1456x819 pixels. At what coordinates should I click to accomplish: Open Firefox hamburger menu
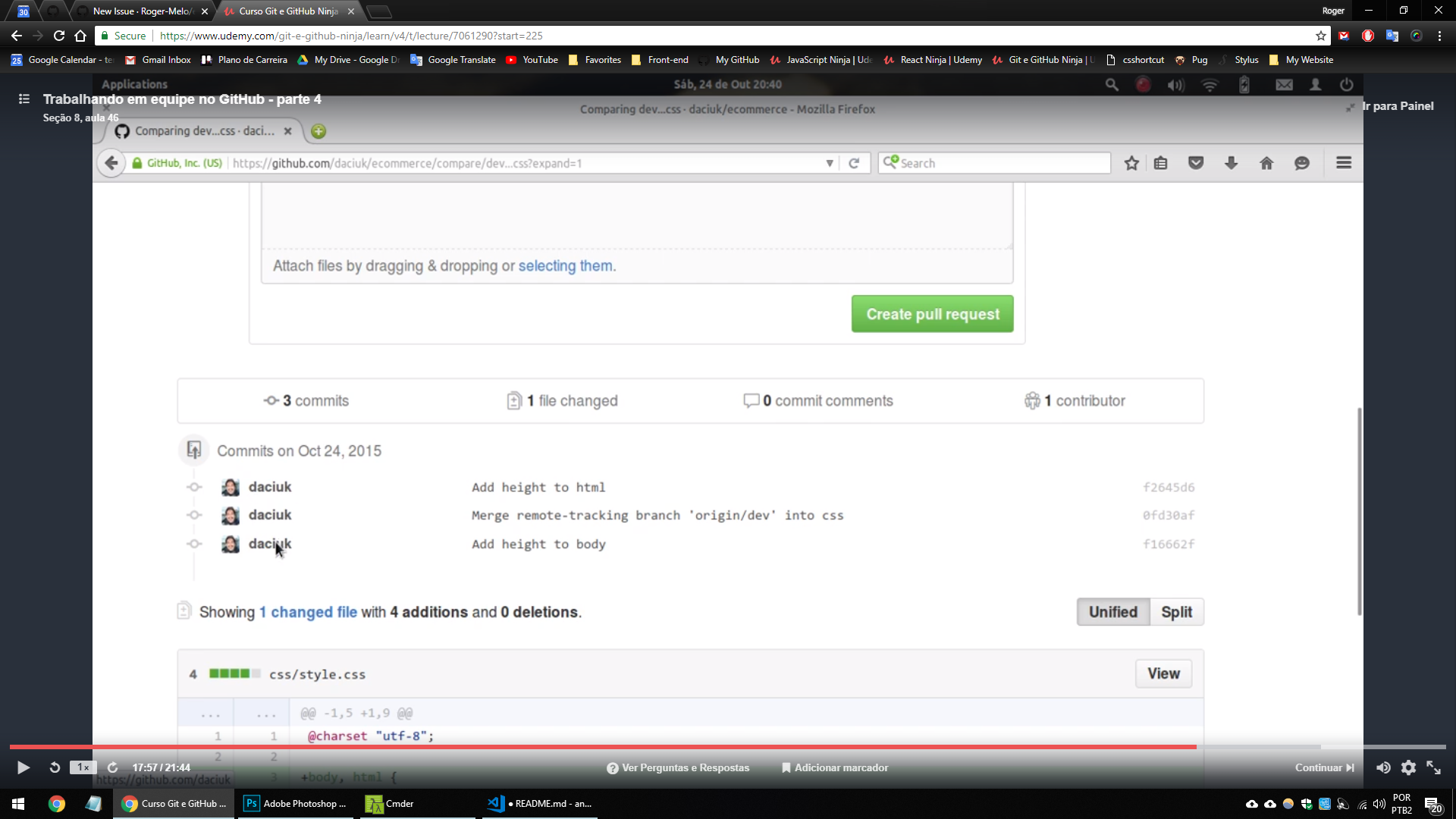click(x=1344, y=163)
